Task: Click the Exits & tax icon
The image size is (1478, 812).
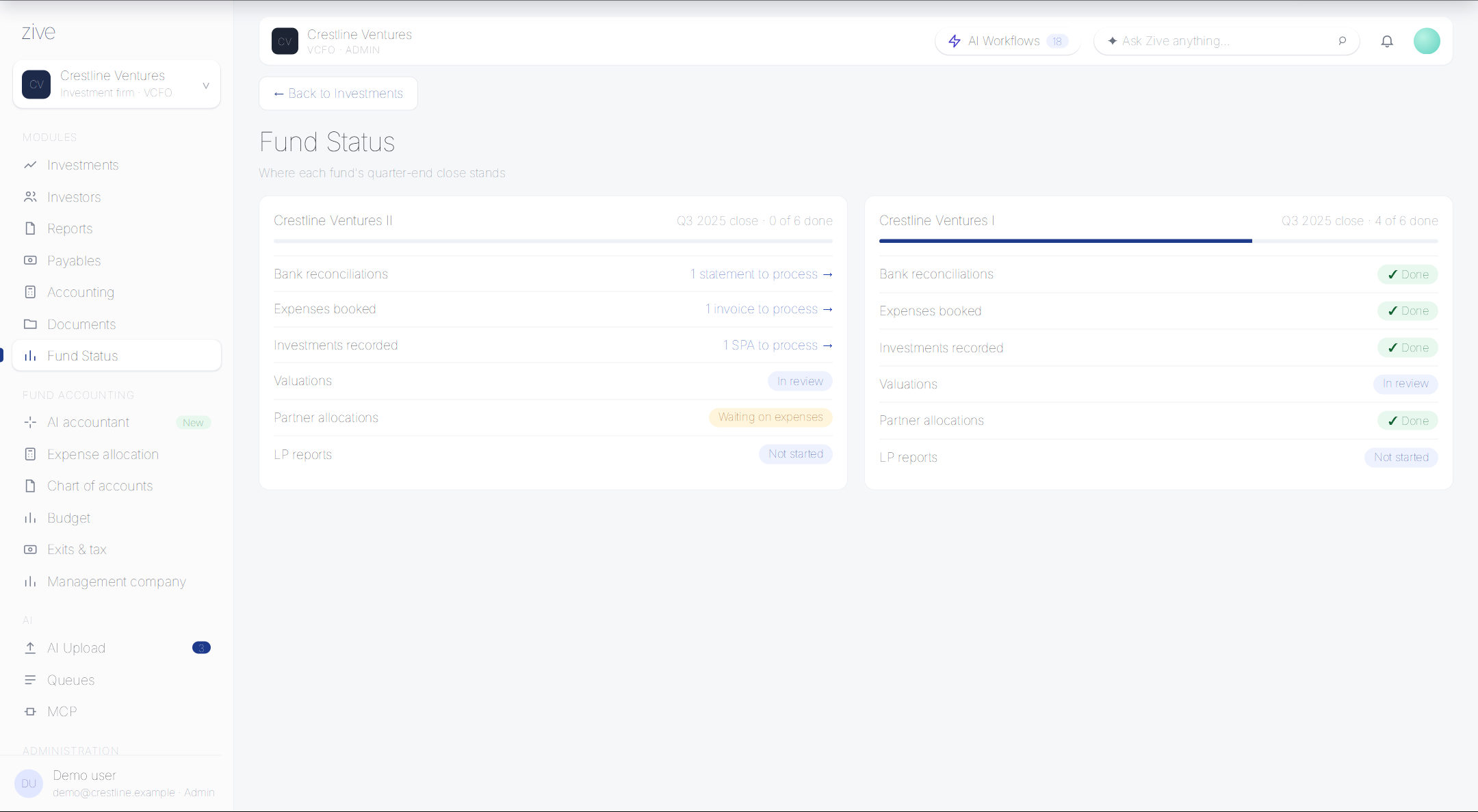Action: [30, 549]
